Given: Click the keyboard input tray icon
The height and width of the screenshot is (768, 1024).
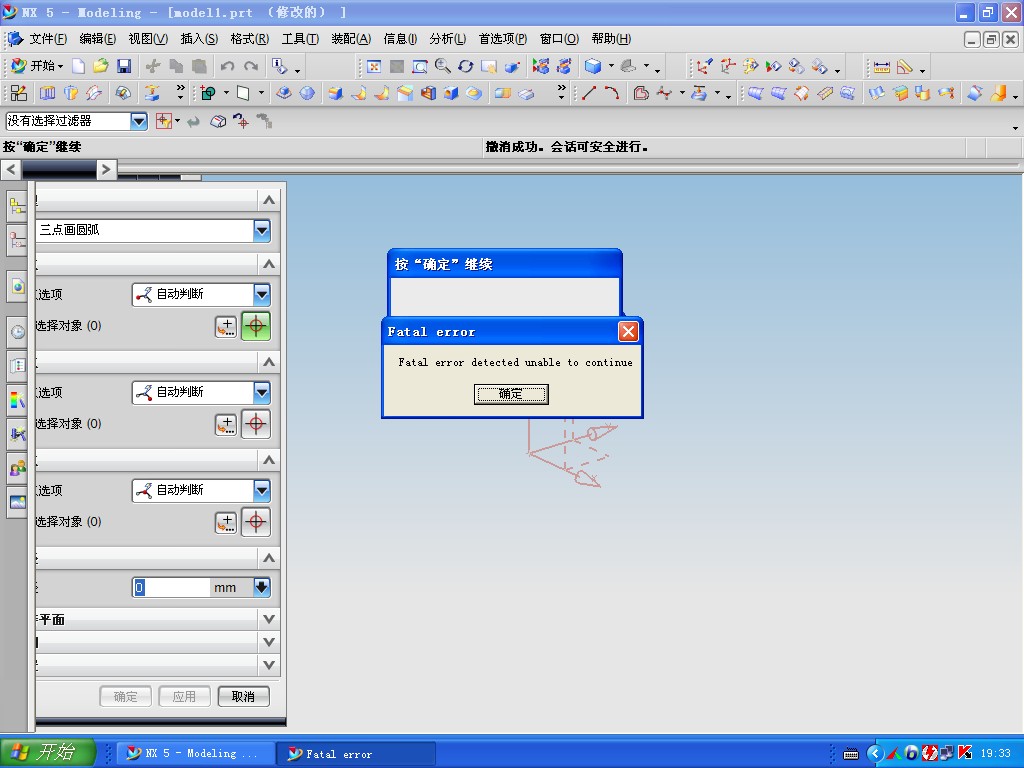Looking at the screenshot, I should coord(851,754).
